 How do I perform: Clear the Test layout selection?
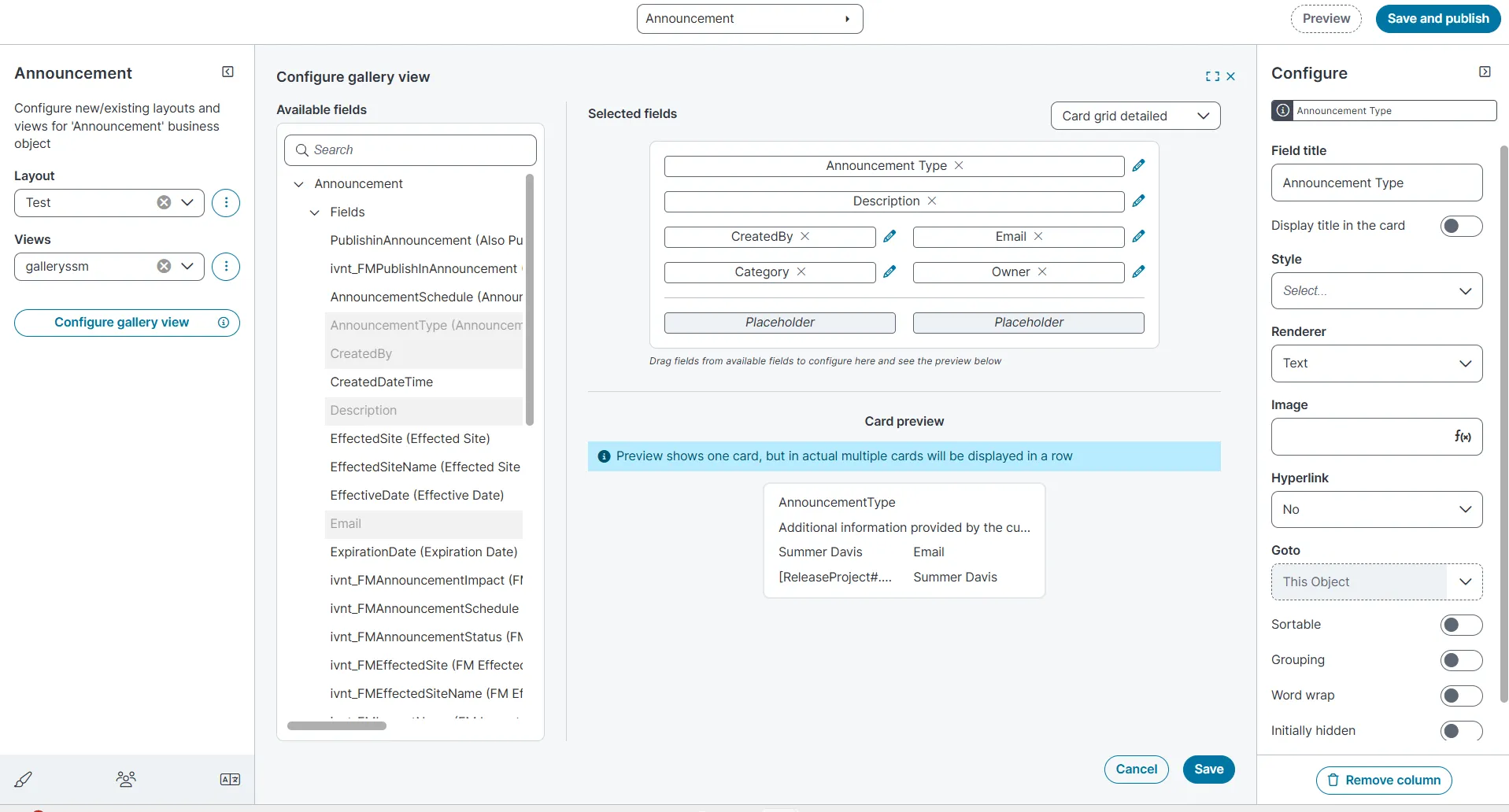pyautogui.click(x=164, y=202)
